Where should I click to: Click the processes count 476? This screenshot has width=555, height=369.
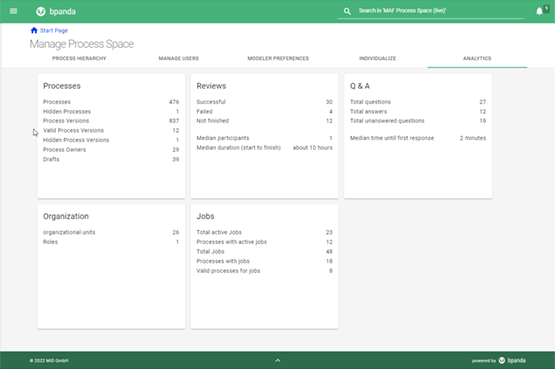pos(174,102)
